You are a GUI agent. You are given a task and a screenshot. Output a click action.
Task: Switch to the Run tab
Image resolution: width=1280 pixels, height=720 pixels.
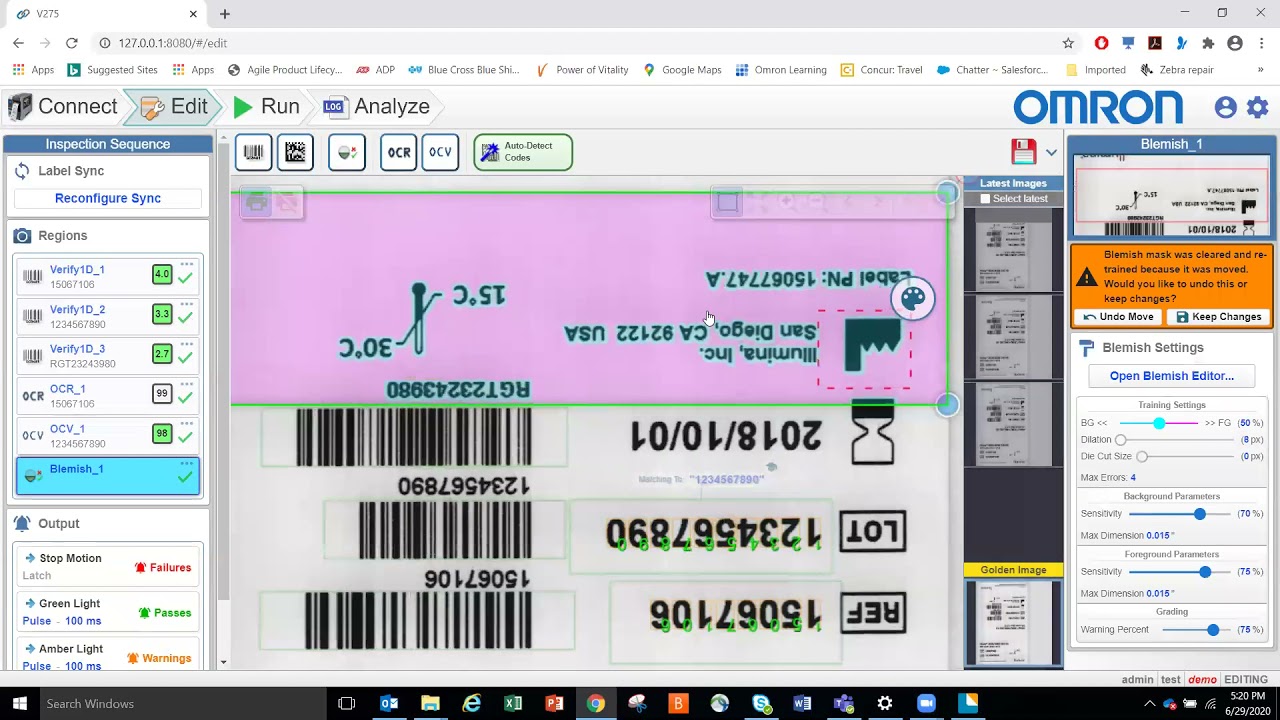coord(268,106)
